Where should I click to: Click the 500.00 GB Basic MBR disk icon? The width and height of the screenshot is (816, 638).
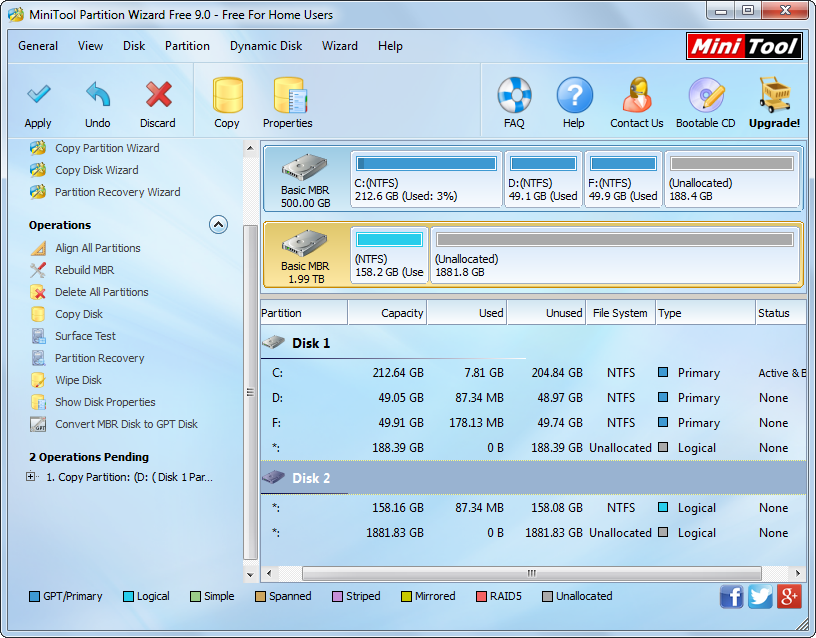[305, 167]
